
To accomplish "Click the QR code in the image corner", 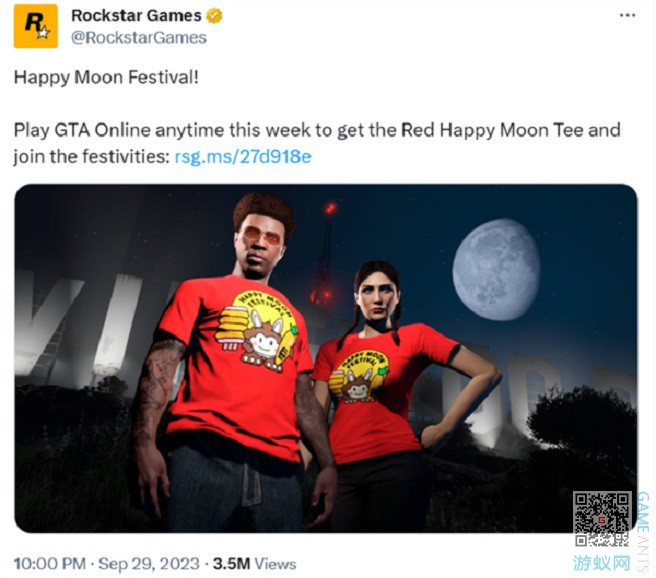I will pos(602,519).
